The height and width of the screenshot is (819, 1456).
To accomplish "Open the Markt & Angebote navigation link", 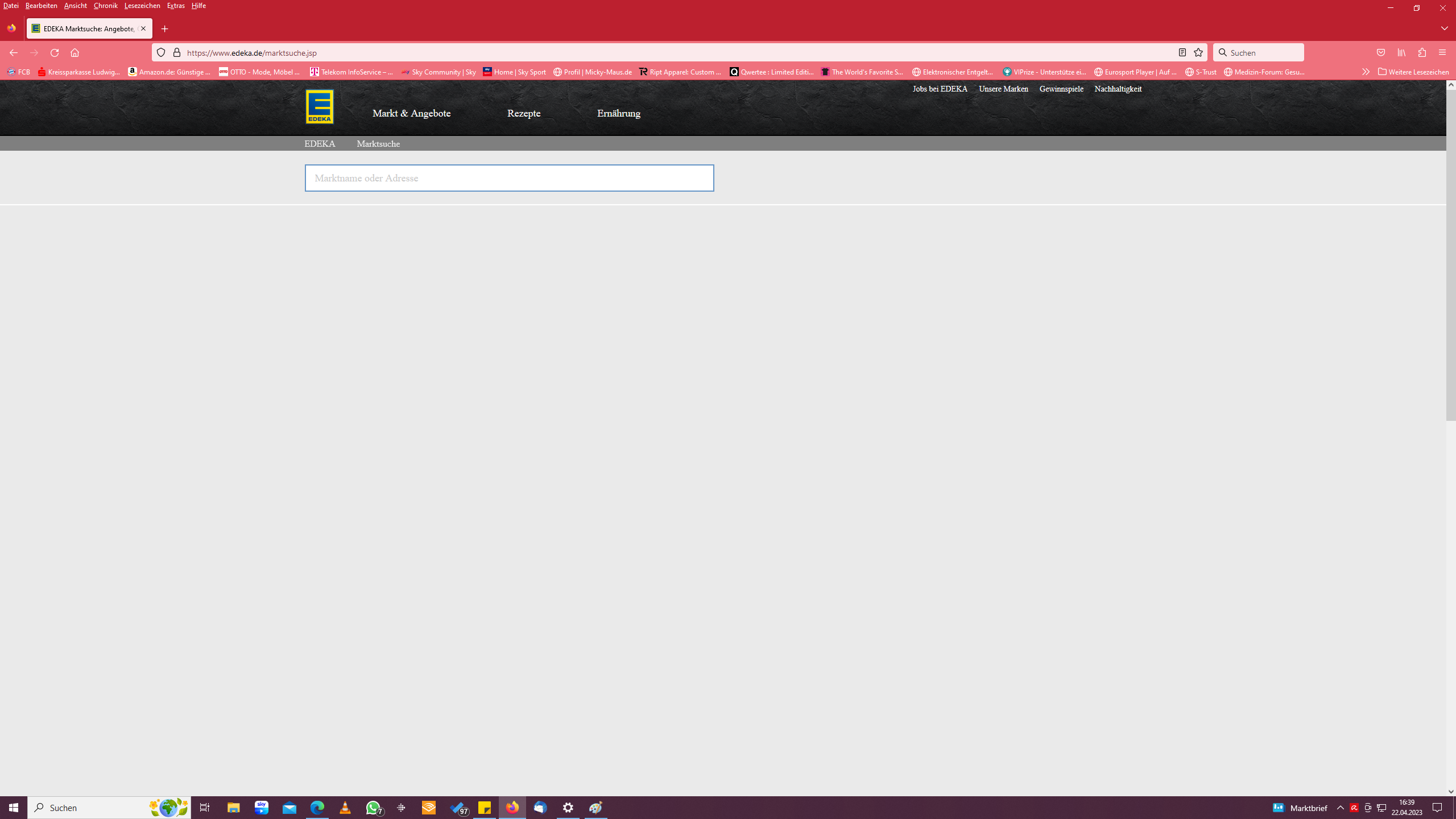I will 411,113.
